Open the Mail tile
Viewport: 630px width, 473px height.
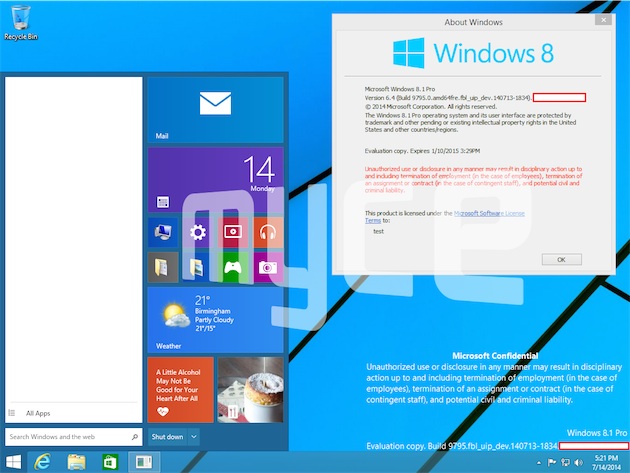click(215, 110)
